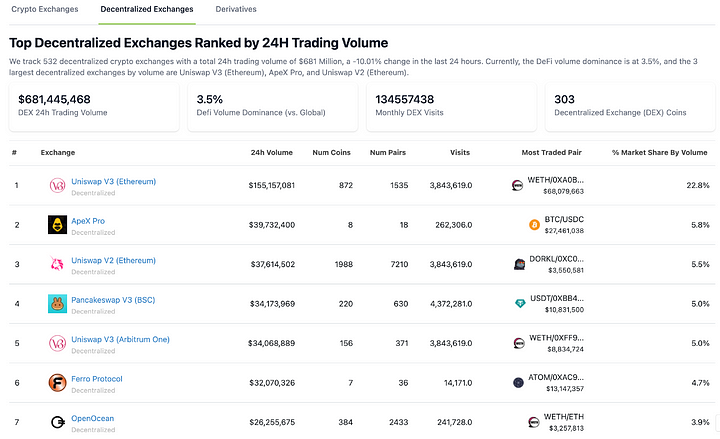
Task: Click the 1988 Num Coins value
Action: point(343,265)
